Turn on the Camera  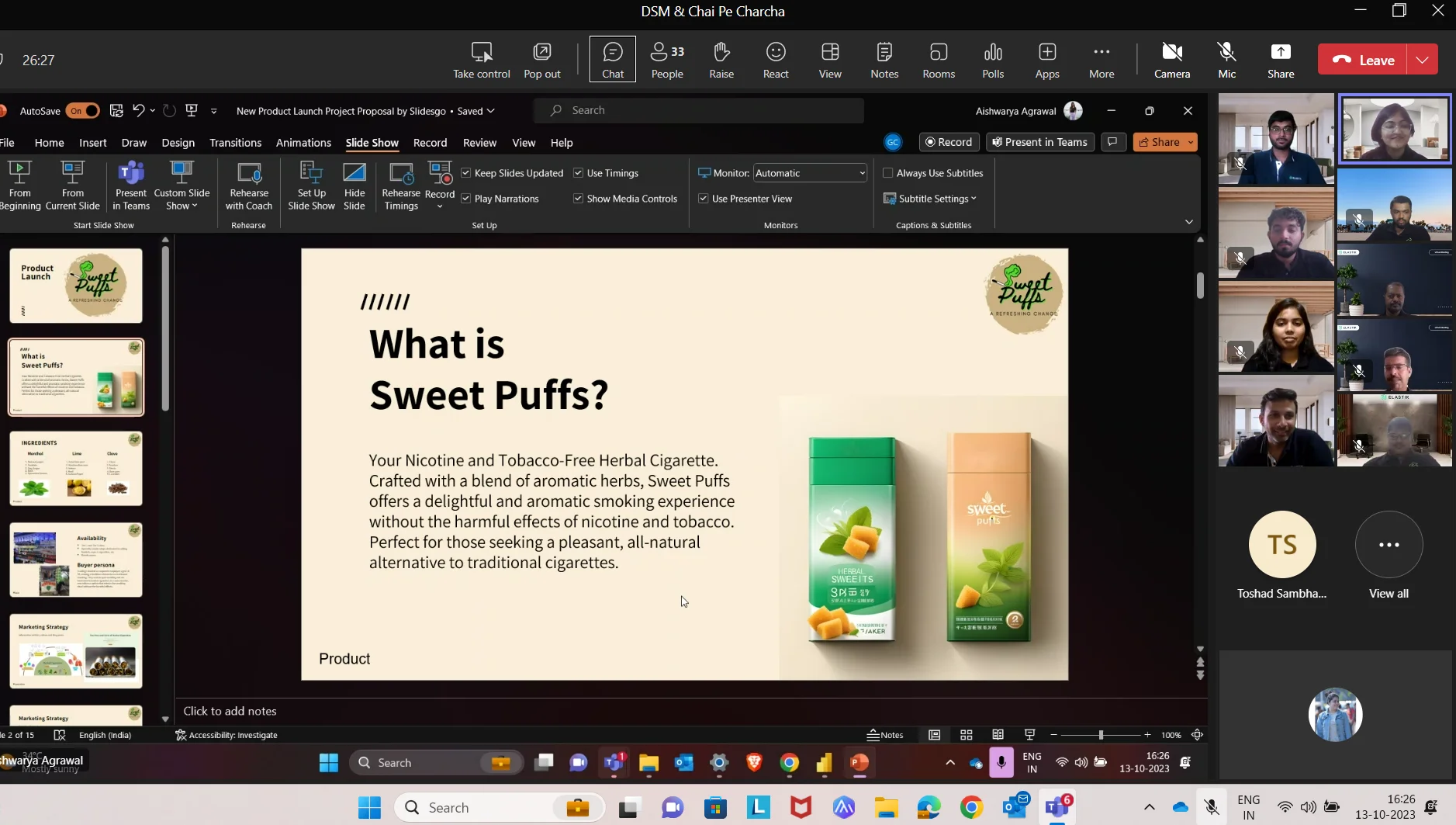coord(1171,60)
